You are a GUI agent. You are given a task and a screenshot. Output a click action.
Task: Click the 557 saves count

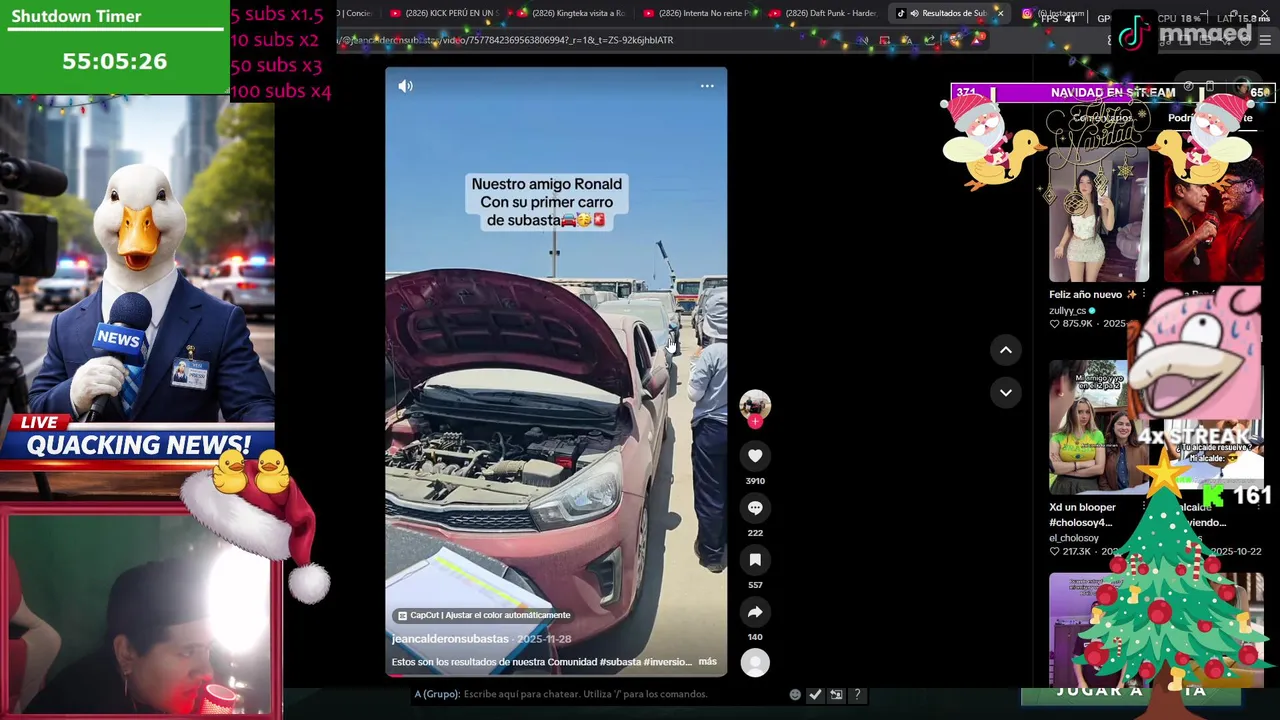click(x=755, y=585)
